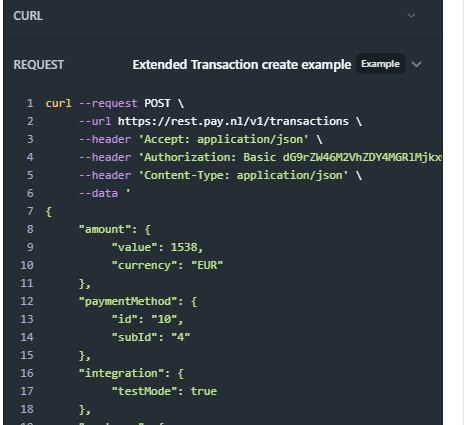Click the https://rest.pay.nl/v1/transactions URL
Image resolution: width=470 pixels, height=425 pixels.
[233, 121]
